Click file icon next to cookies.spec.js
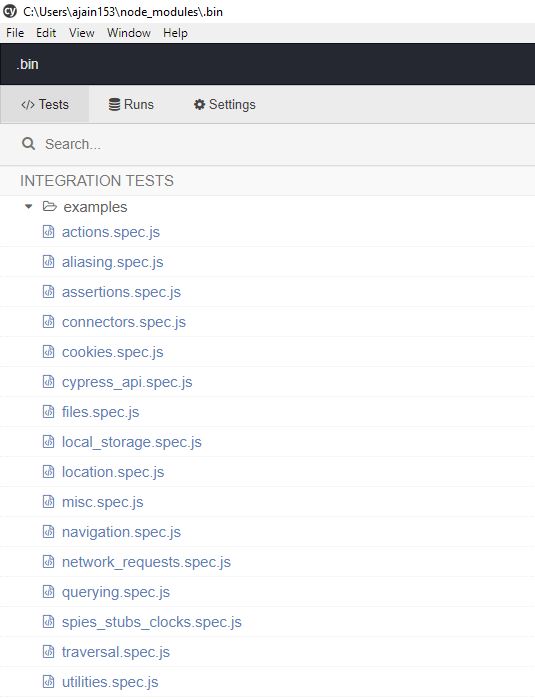Screen dimensions: 535x699 pyautogui.click(x=49, y=351)
